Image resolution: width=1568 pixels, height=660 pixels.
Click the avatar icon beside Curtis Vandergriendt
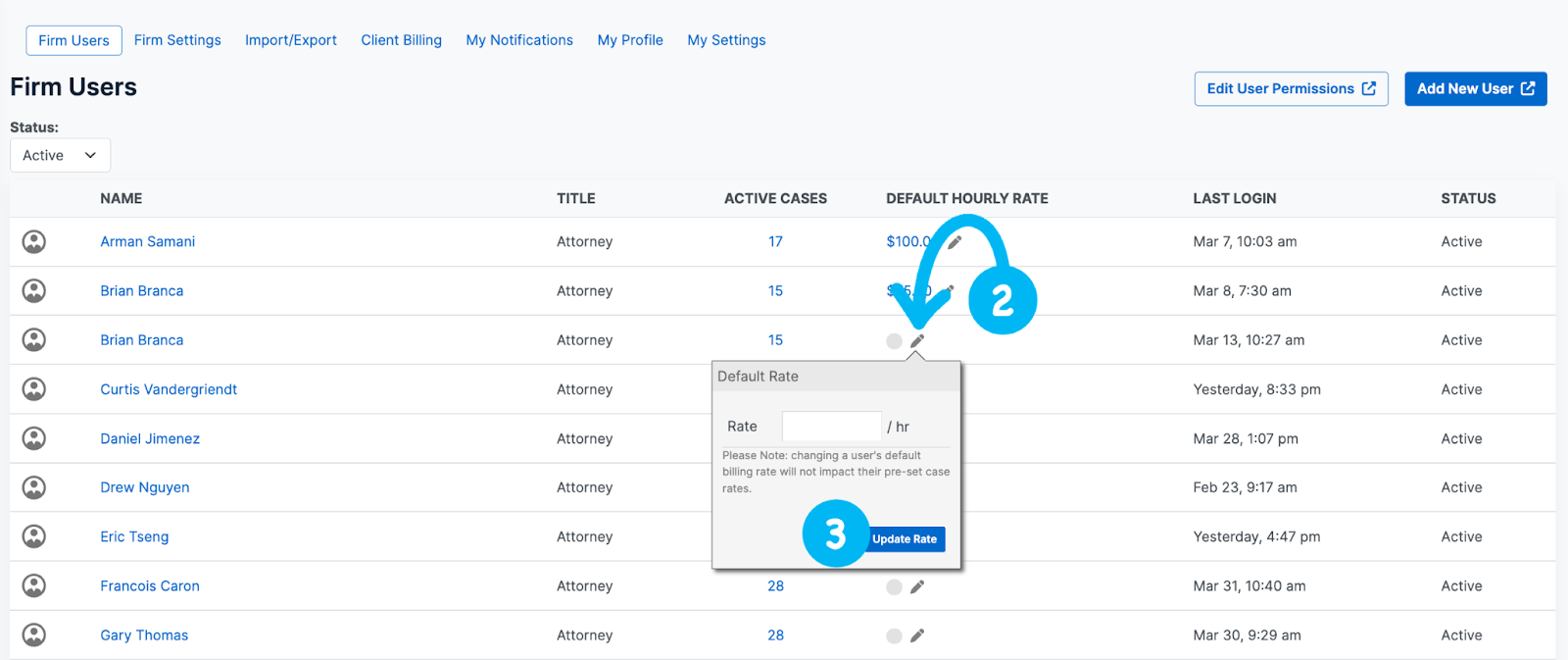34,389
